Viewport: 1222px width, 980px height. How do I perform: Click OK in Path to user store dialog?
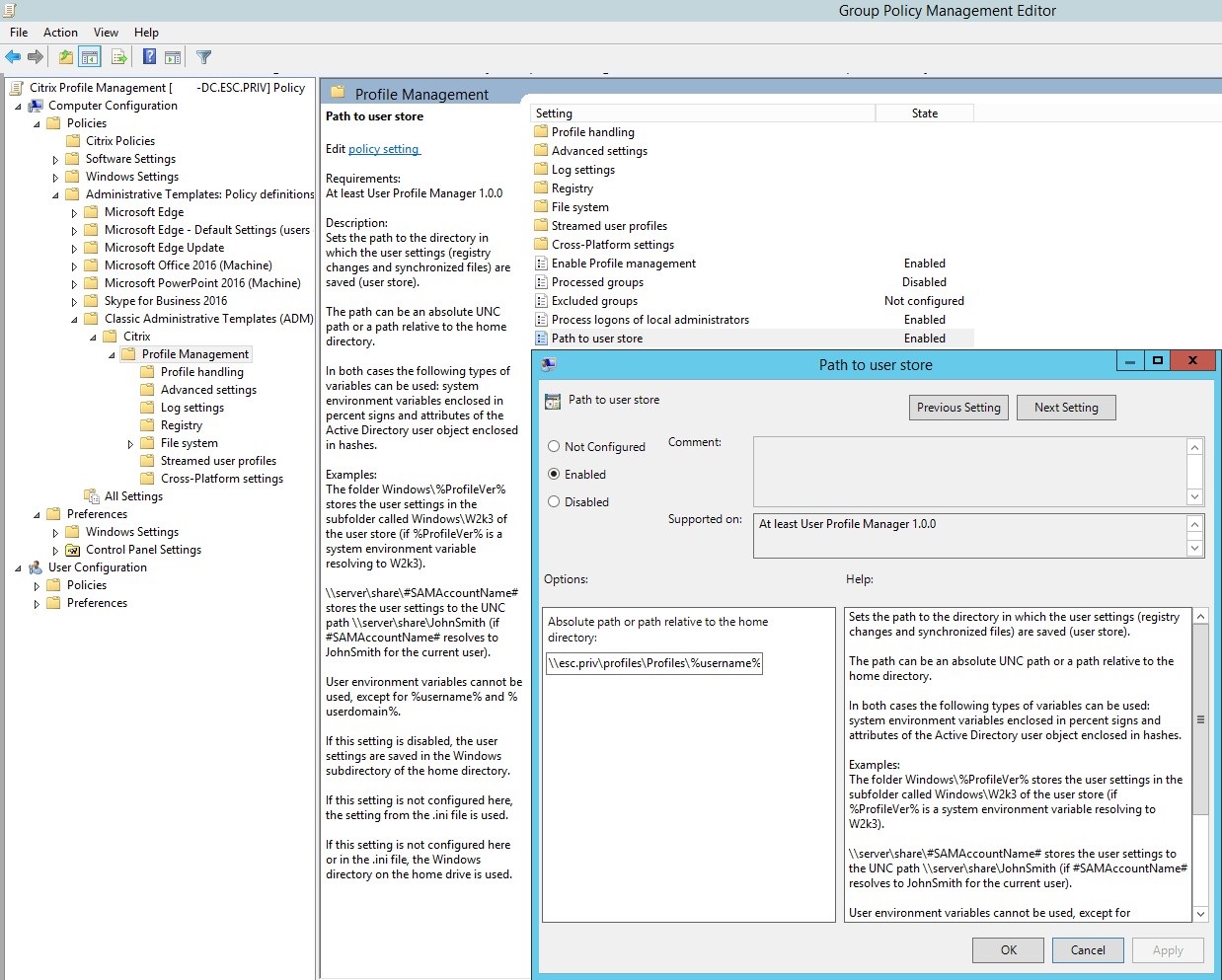[1008, 950]
